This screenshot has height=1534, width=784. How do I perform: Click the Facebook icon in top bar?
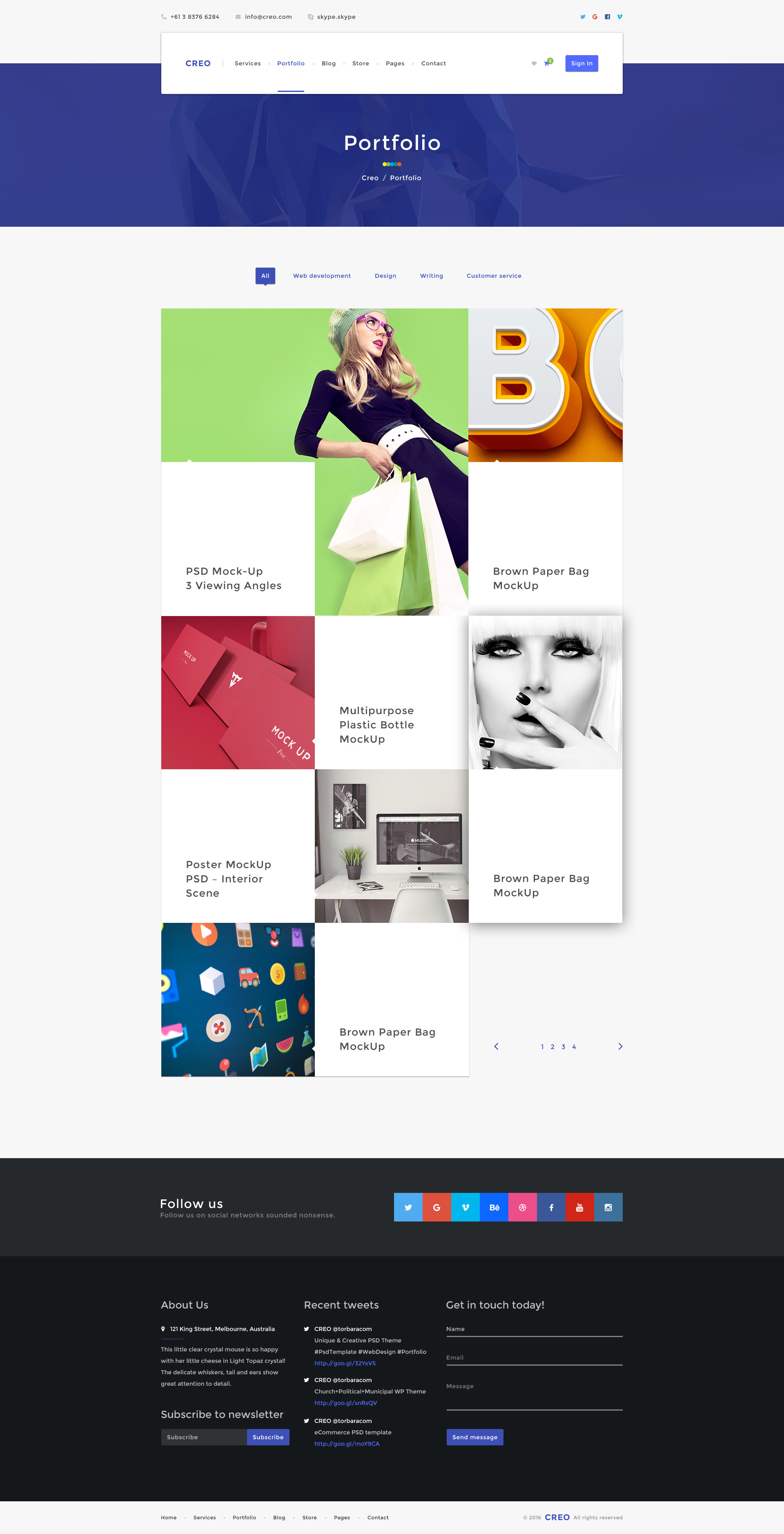tap(607, 17)
